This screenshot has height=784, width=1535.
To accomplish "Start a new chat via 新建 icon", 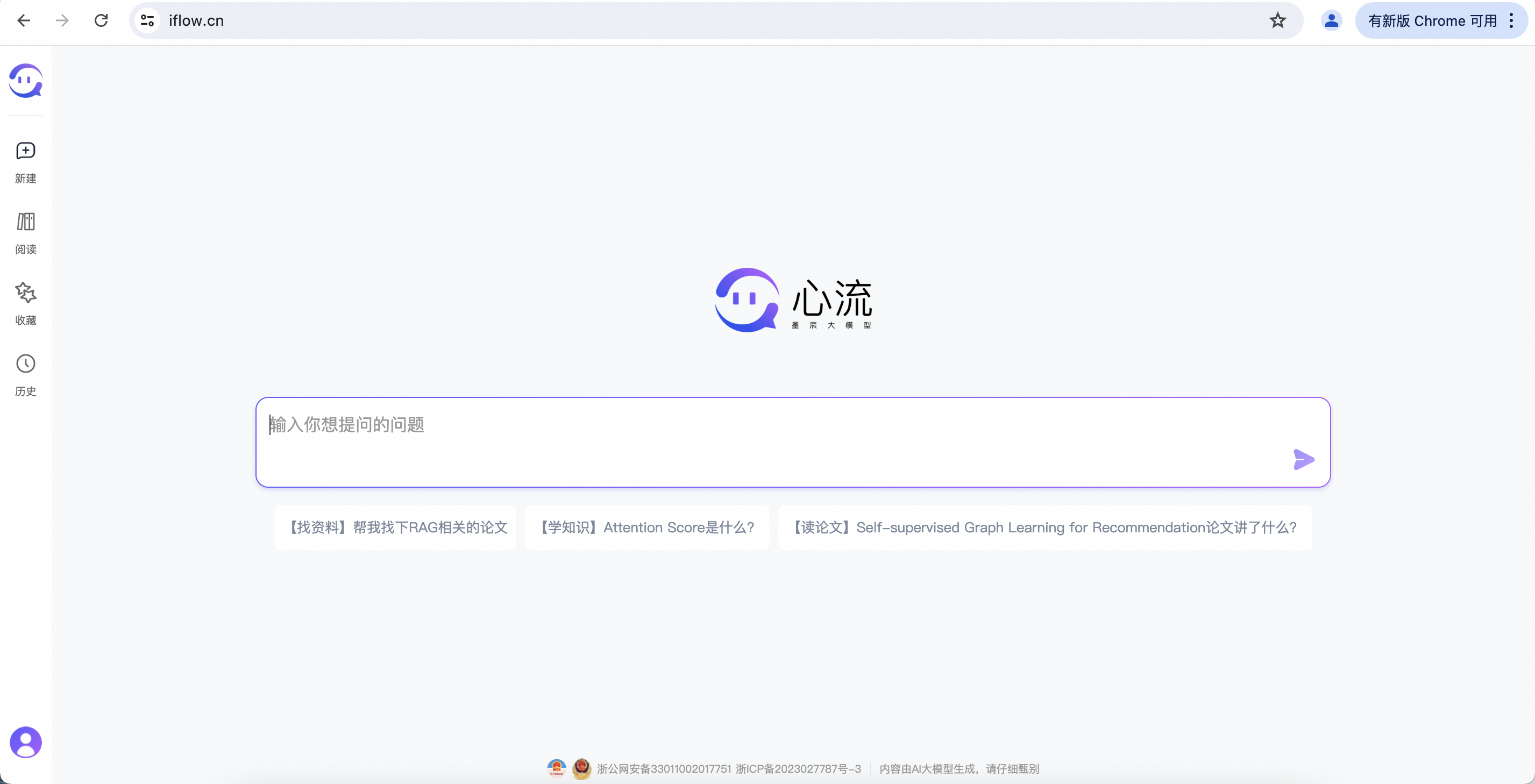I will coord(26,151).
